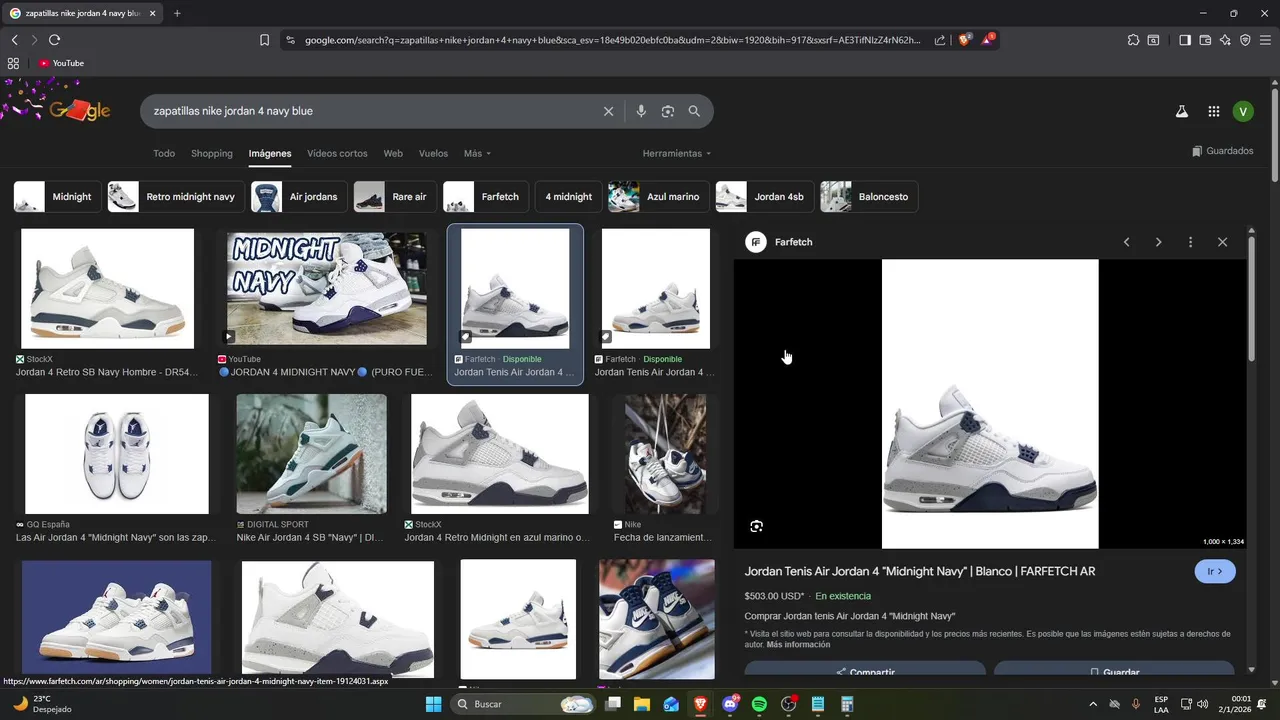Image resolution: width=1280 pixels, height=720 pixels.
Task: Open Brave Shields lion icon
Action: point(965,40)
